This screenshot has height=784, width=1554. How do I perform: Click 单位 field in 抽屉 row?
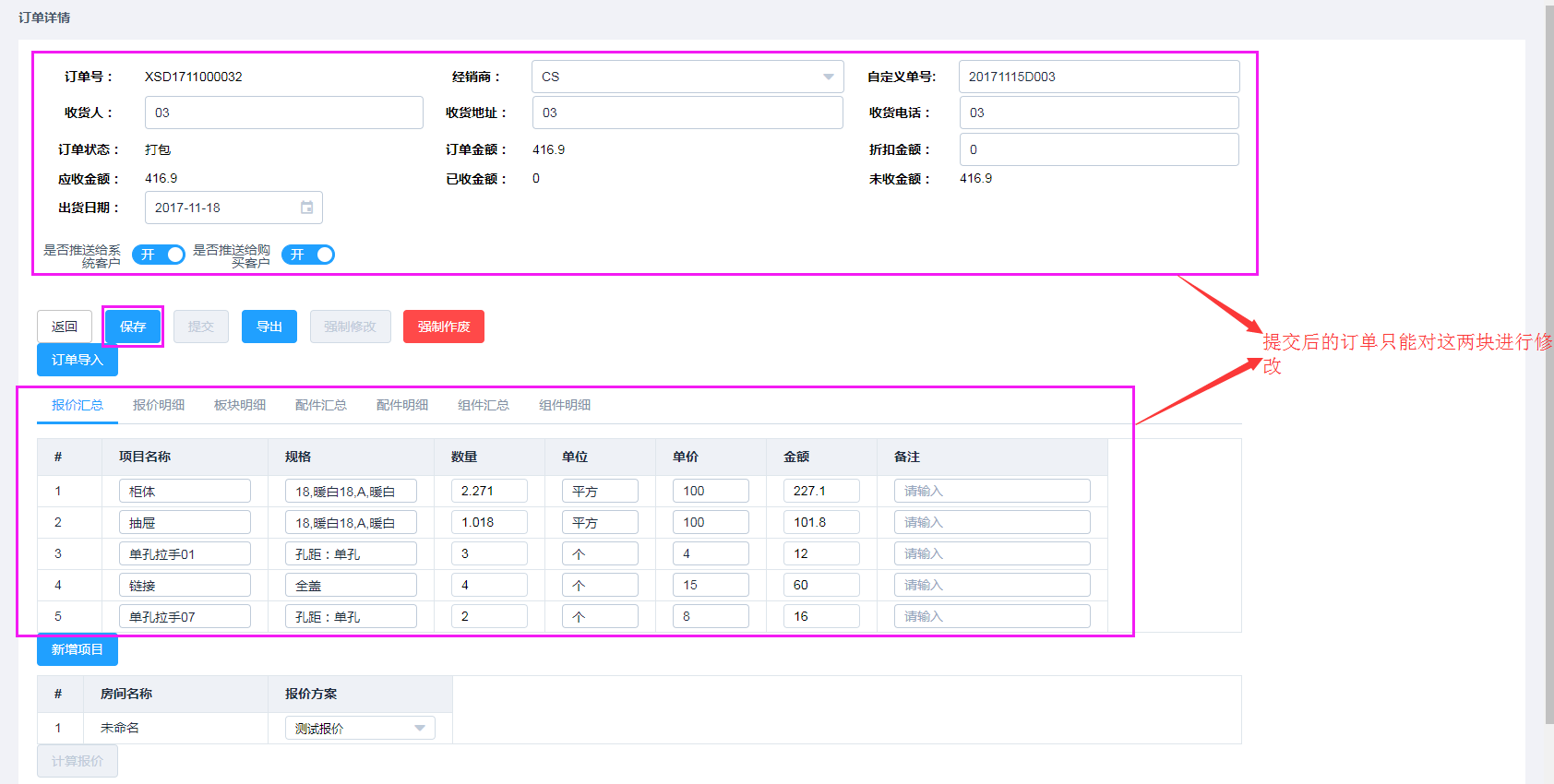[x=600, y=522]
